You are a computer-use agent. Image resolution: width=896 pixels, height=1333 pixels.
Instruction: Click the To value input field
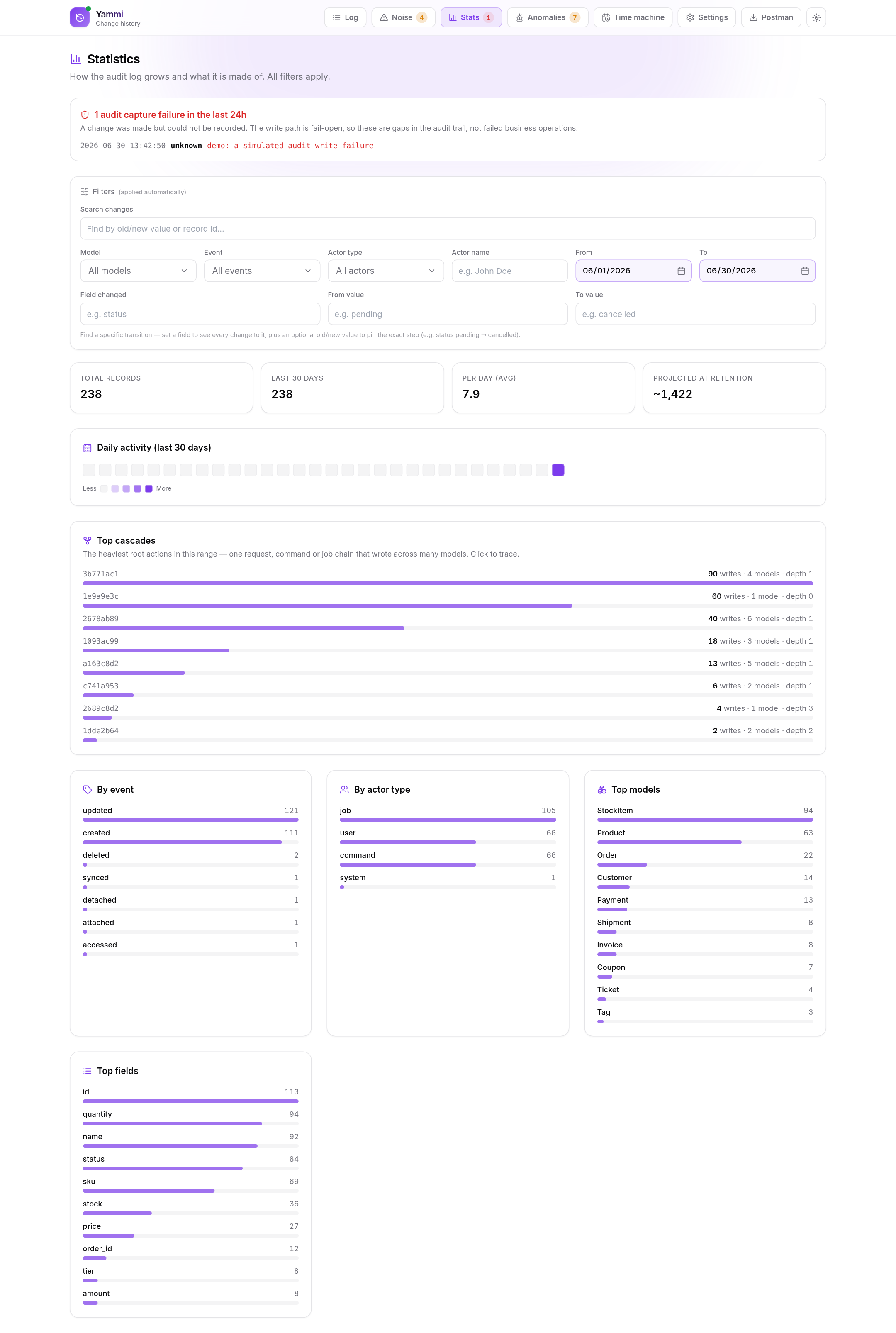click(x=695, y=314)
